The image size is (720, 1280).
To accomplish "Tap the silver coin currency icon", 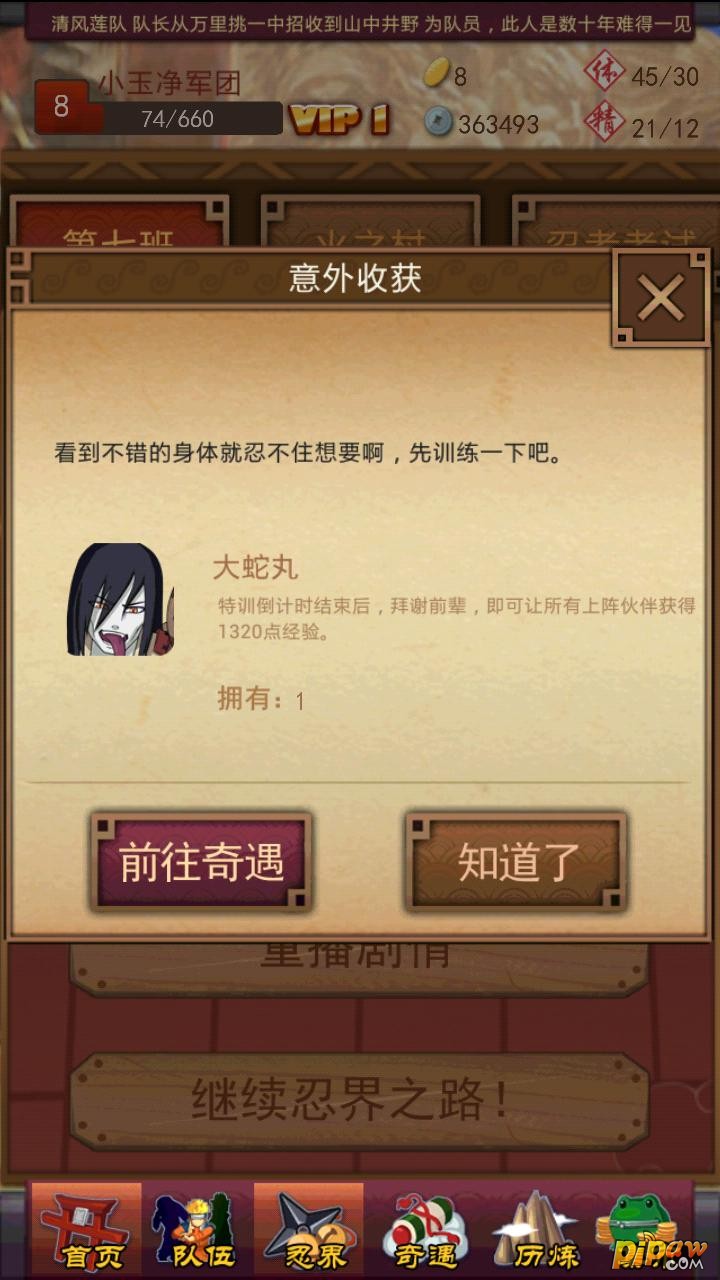I will click(x=438, y=122).
